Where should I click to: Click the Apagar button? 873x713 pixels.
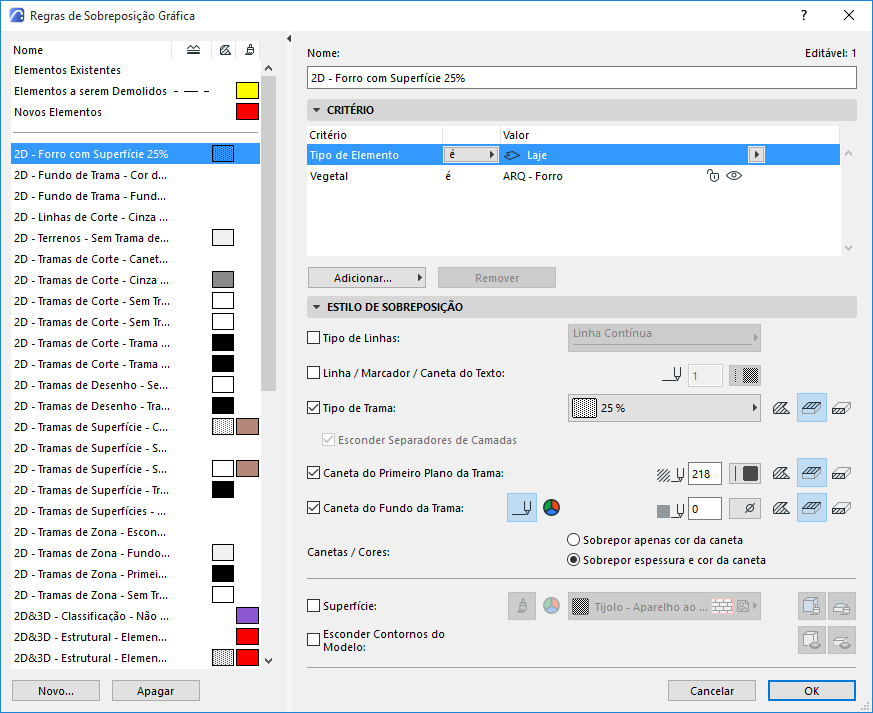click(156, 691)
